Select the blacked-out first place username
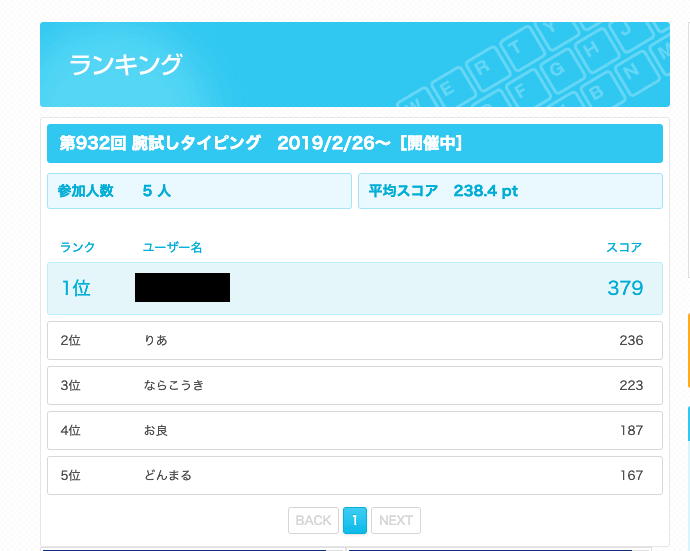690x551 pixels. coord(182,288)
